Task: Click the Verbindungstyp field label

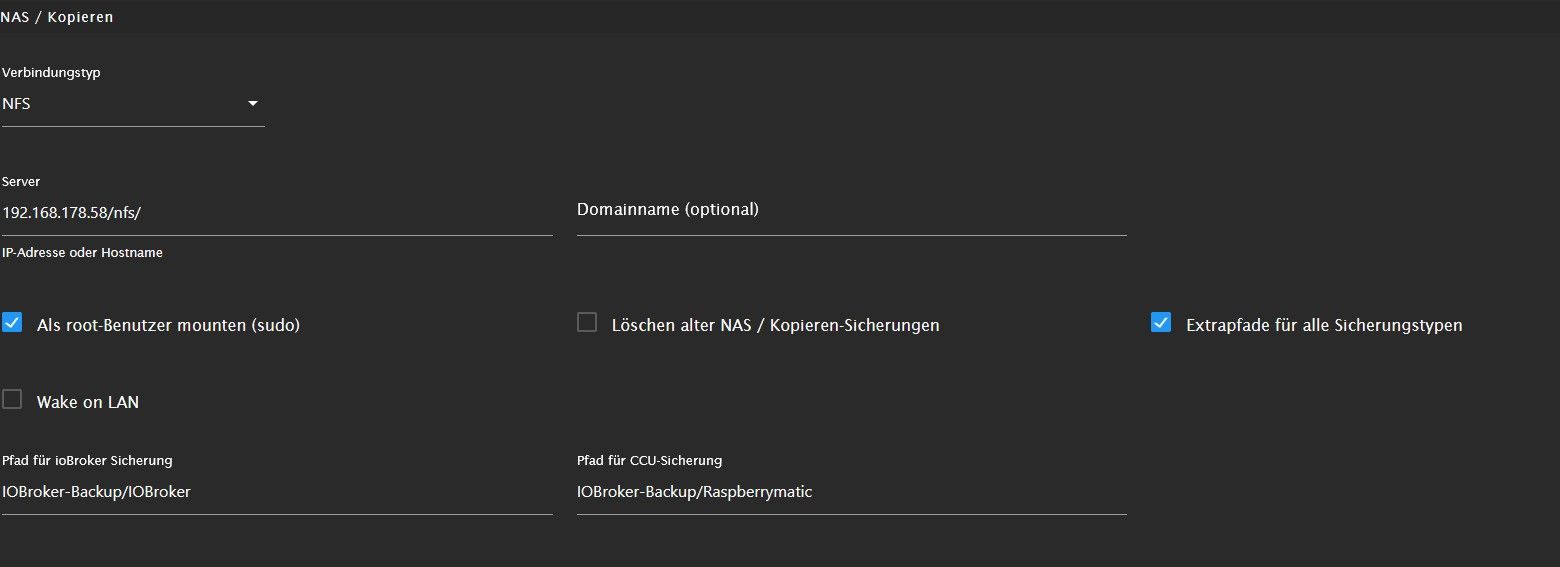Action: point(51,73)
